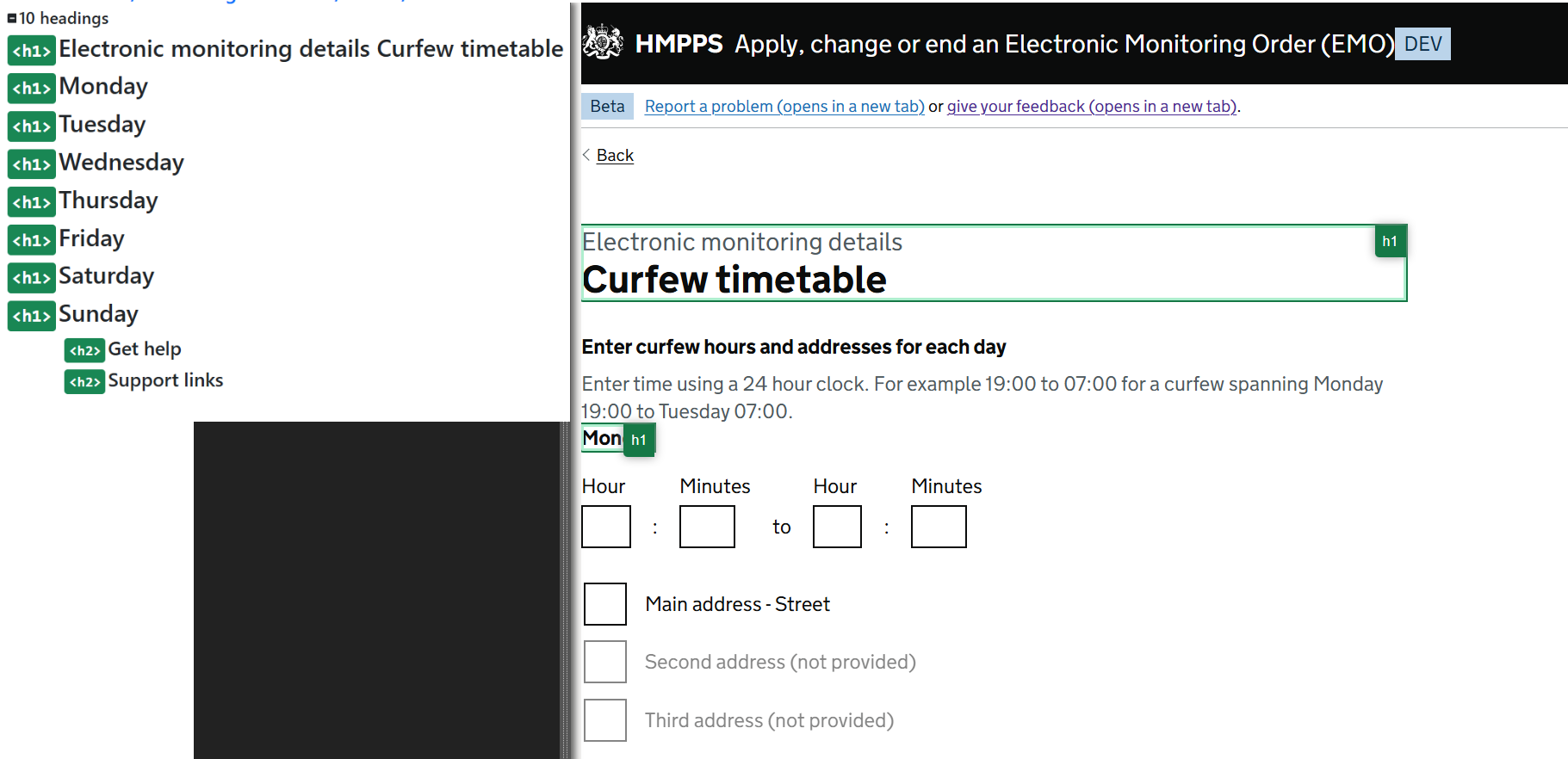Focus the curfew start Hour field
The image size is (1568, 759).
[606, 527]
